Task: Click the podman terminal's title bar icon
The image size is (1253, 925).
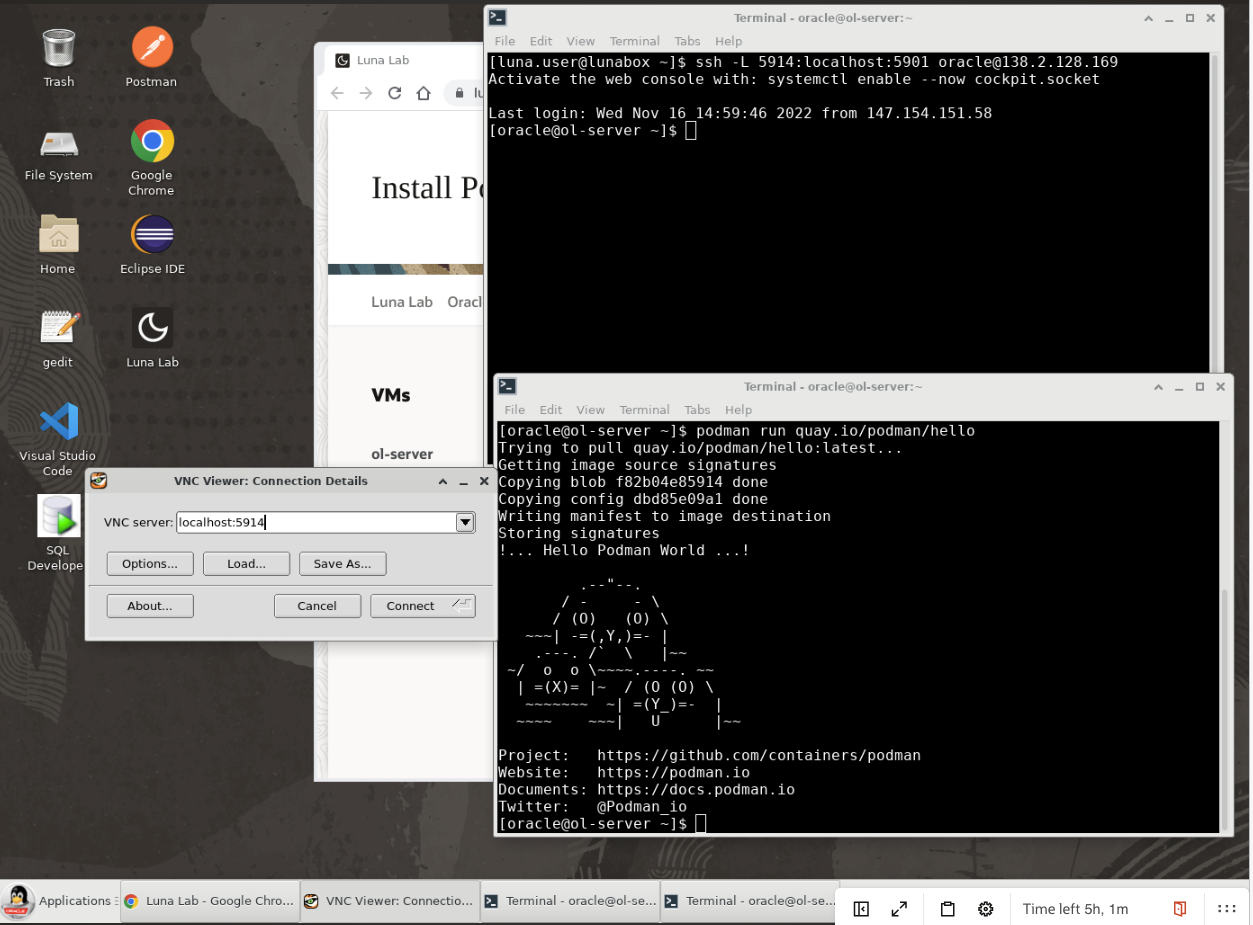Action: [x=507, y=386]
